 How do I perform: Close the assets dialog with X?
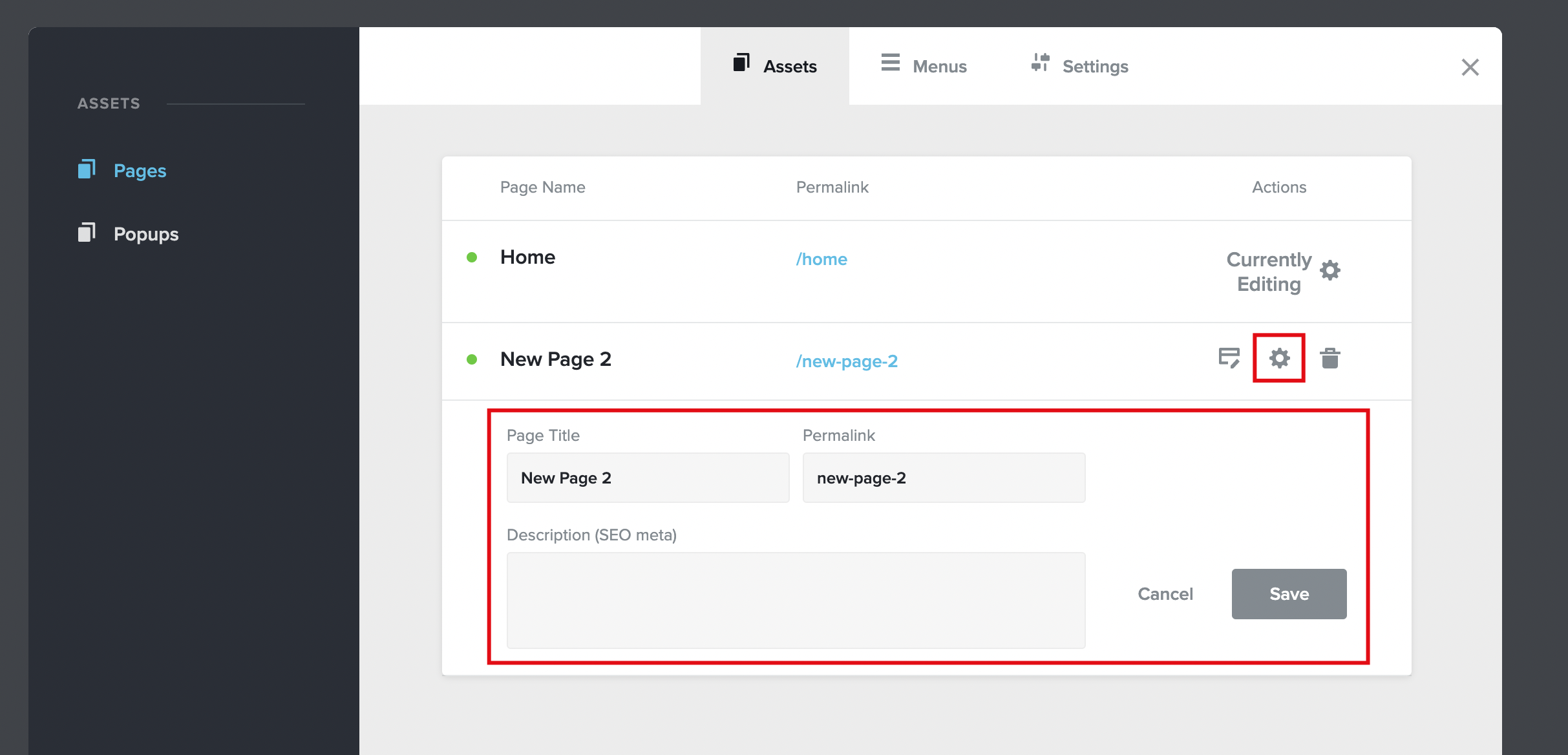click(x=1470, y=67)
